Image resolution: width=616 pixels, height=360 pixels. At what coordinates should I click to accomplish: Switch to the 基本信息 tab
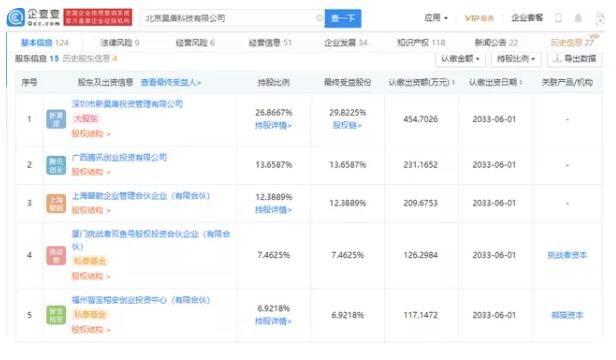pos(44,42)
